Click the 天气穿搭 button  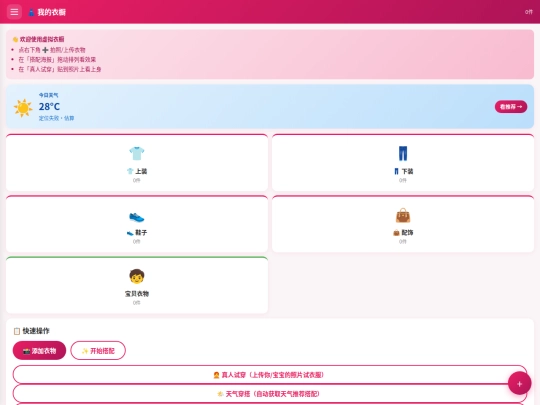click(270, 394)
